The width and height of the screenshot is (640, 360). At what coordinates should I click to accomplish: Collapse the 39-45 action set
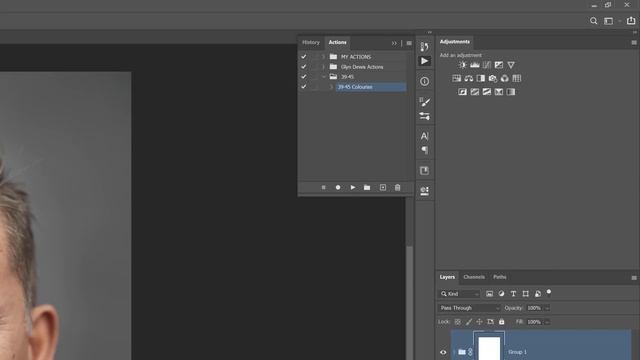323,77
